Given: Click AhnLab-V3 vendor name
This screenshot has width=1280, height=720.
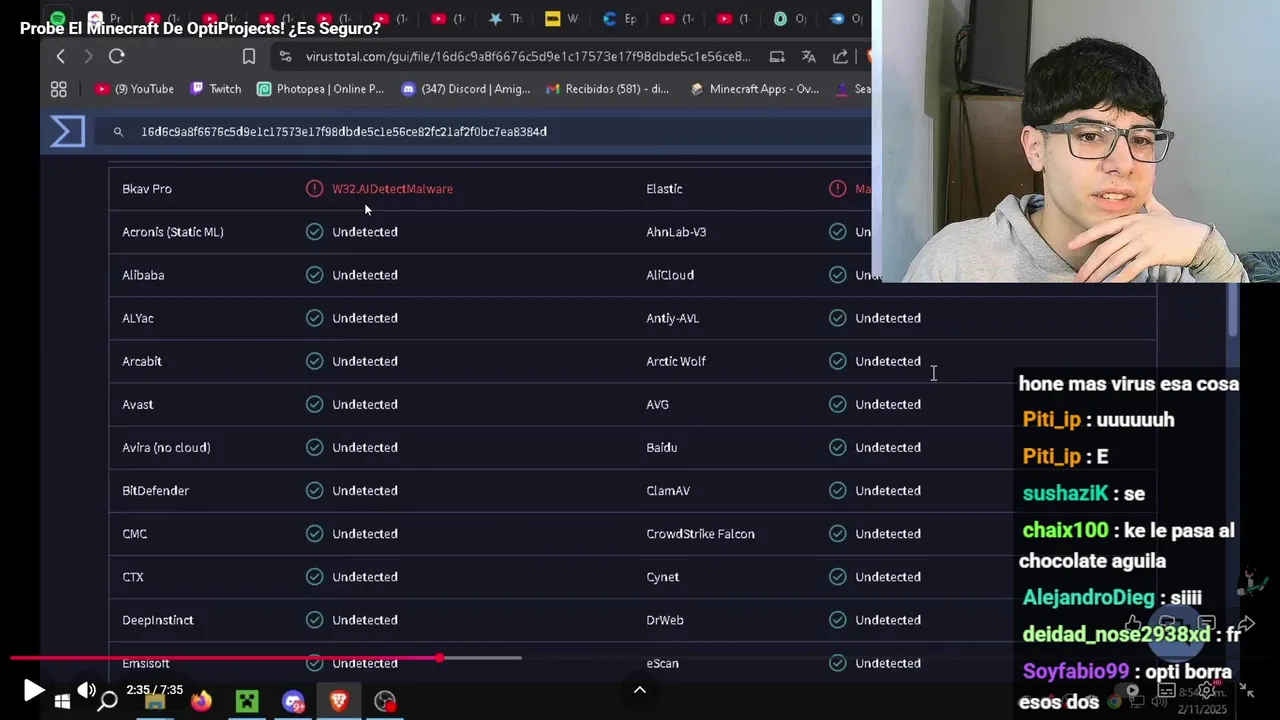Looking at the screenshot, I should pos(676,232).
